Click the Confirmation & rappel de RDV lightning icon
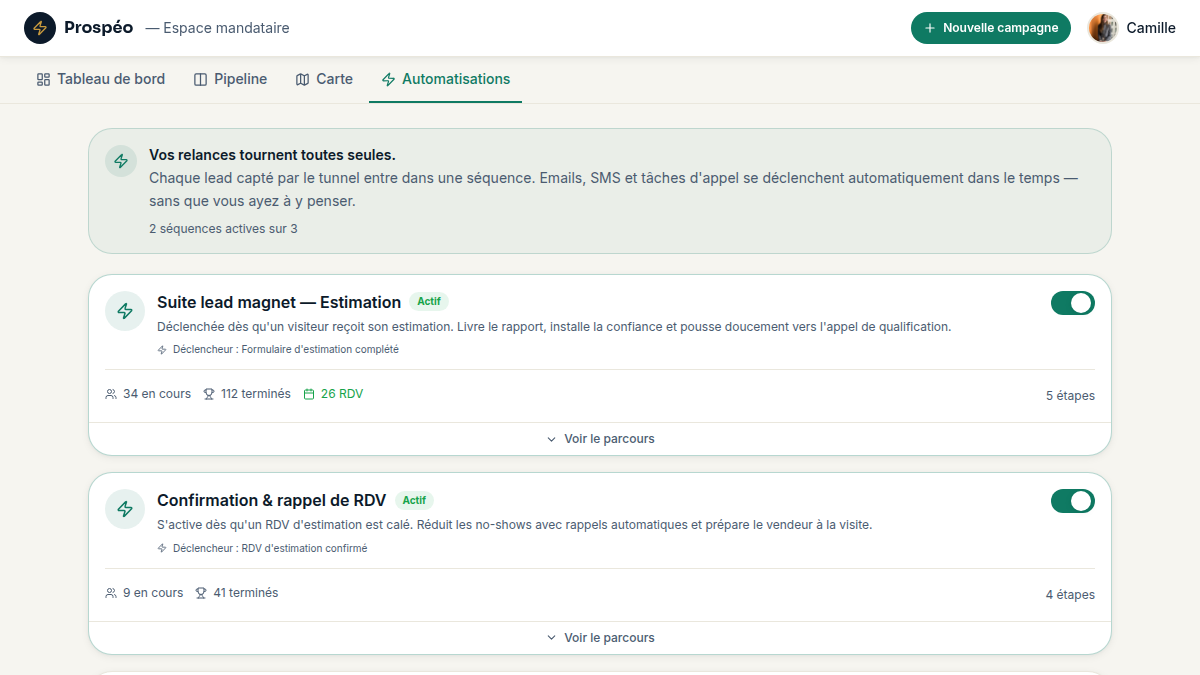The width and height of the screenshot is (1200, 675). (x=125, y=509)
